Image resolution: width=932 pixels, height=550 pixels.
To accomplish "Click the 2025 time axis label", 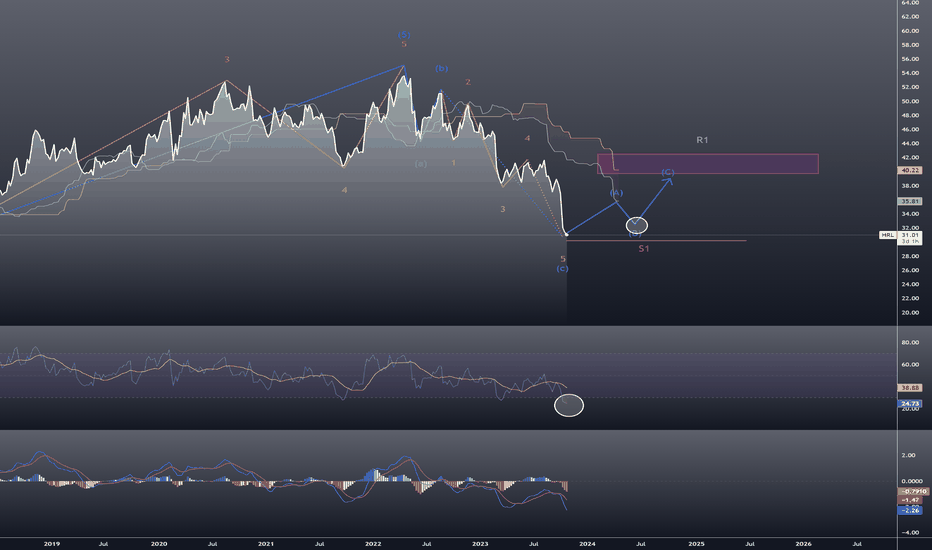I will click(x=697, y=543).
